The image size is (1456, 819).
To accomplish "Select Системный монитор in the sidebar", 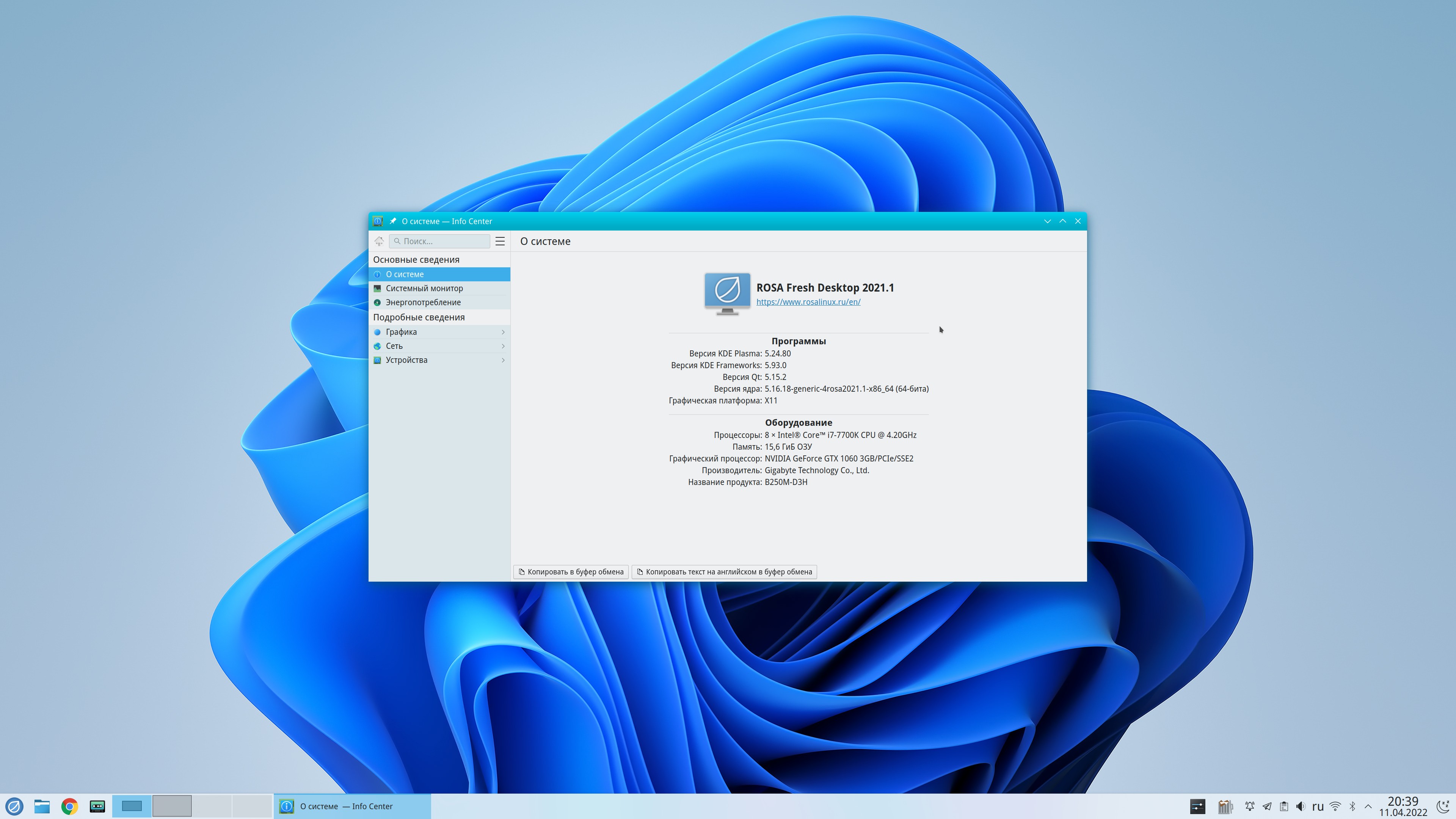I will pyautogui.click(x=424, y=288).
